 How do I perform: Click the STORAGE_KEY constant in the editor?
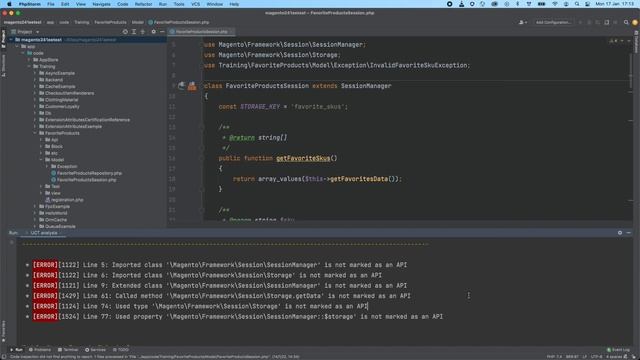260,107
